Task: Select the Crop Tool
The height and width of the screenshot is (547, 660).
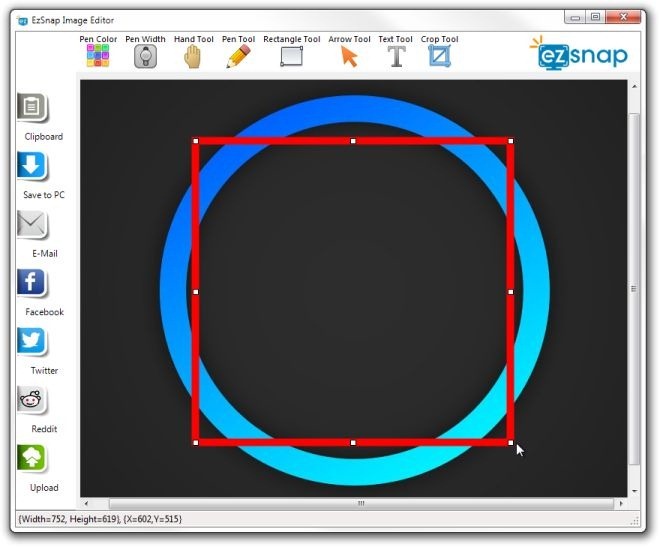Action: (439, 56)
